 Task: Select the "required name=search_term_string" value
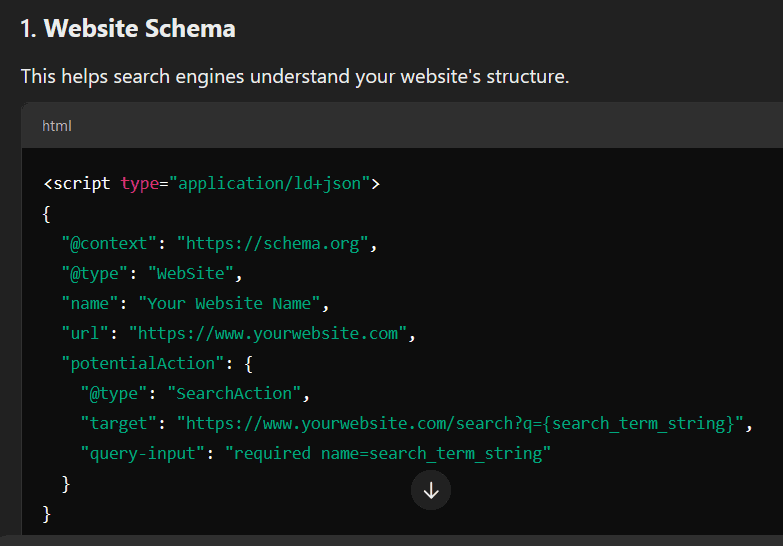[x=388, y=453]
